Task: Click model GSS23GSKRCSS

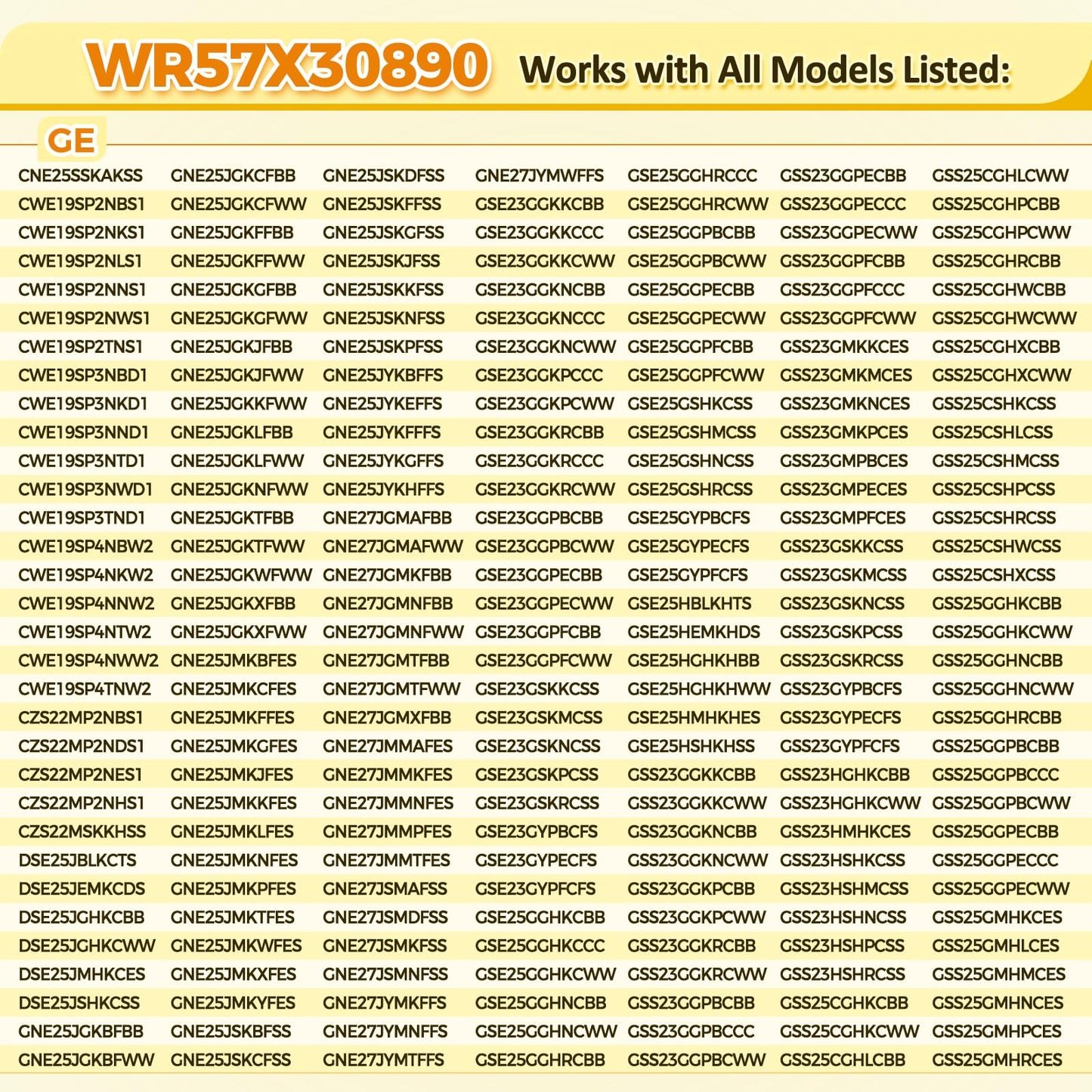Action: point(842,660)
